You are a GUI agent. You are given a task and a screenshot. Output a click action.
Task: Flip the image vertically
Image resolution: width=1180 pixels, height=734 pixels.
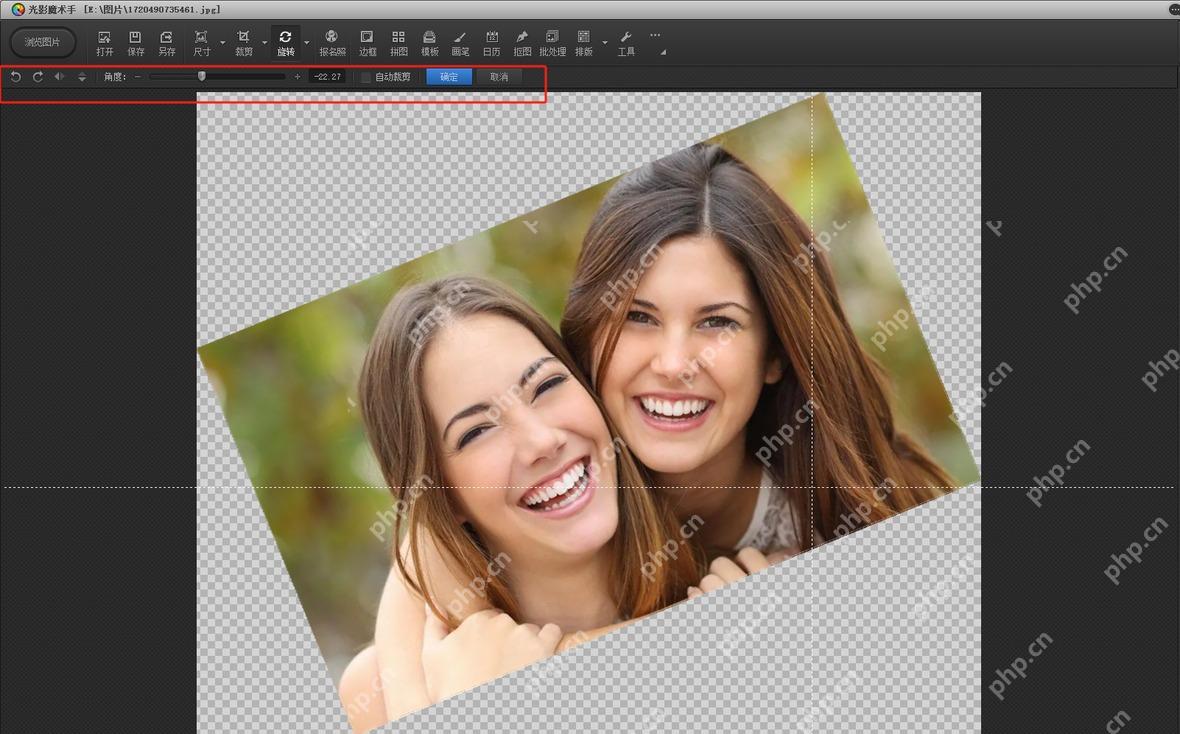coord(81,77)
